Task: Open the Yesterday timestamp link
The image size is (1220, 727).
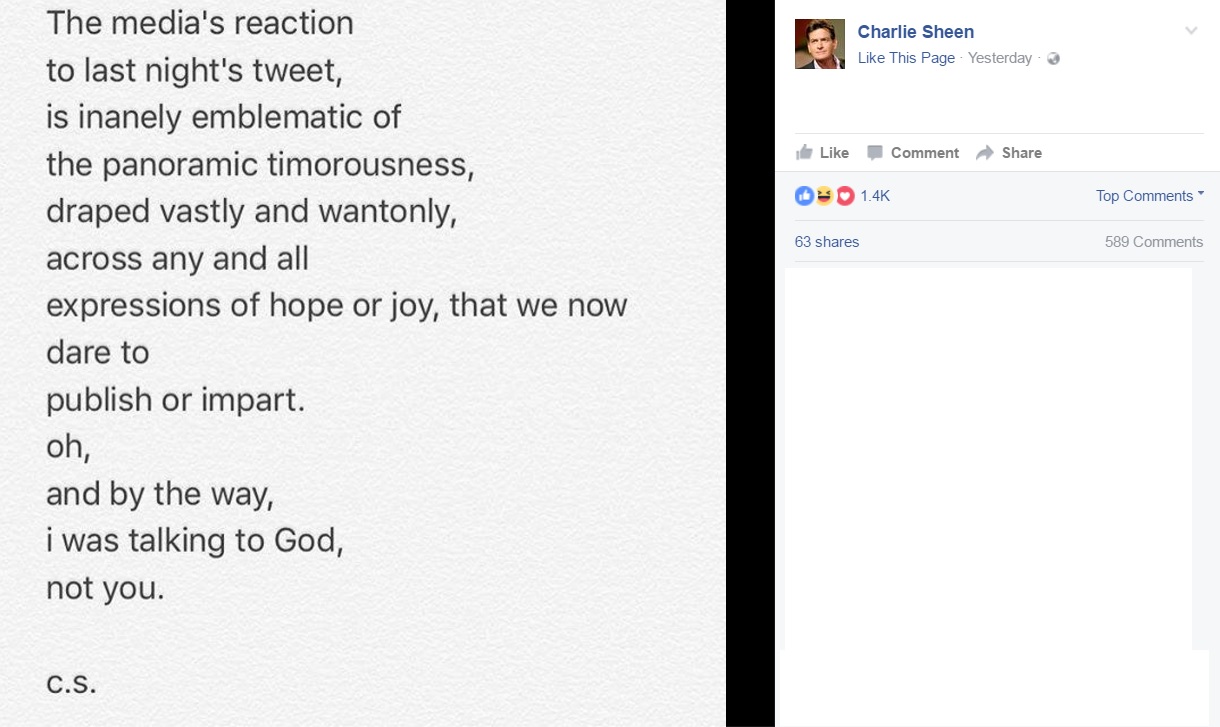Action: tap(1000, 58)
